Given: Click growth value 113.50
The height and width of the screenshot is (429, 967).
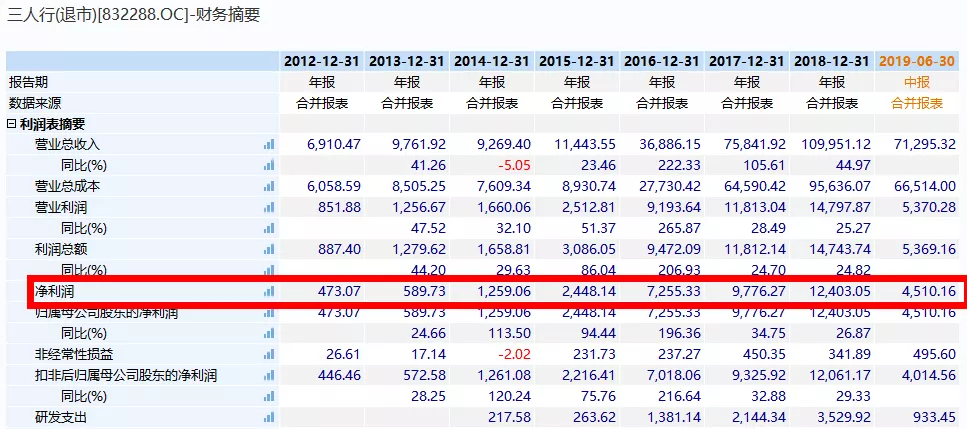Looking at the screenshot, I should 509,333.
